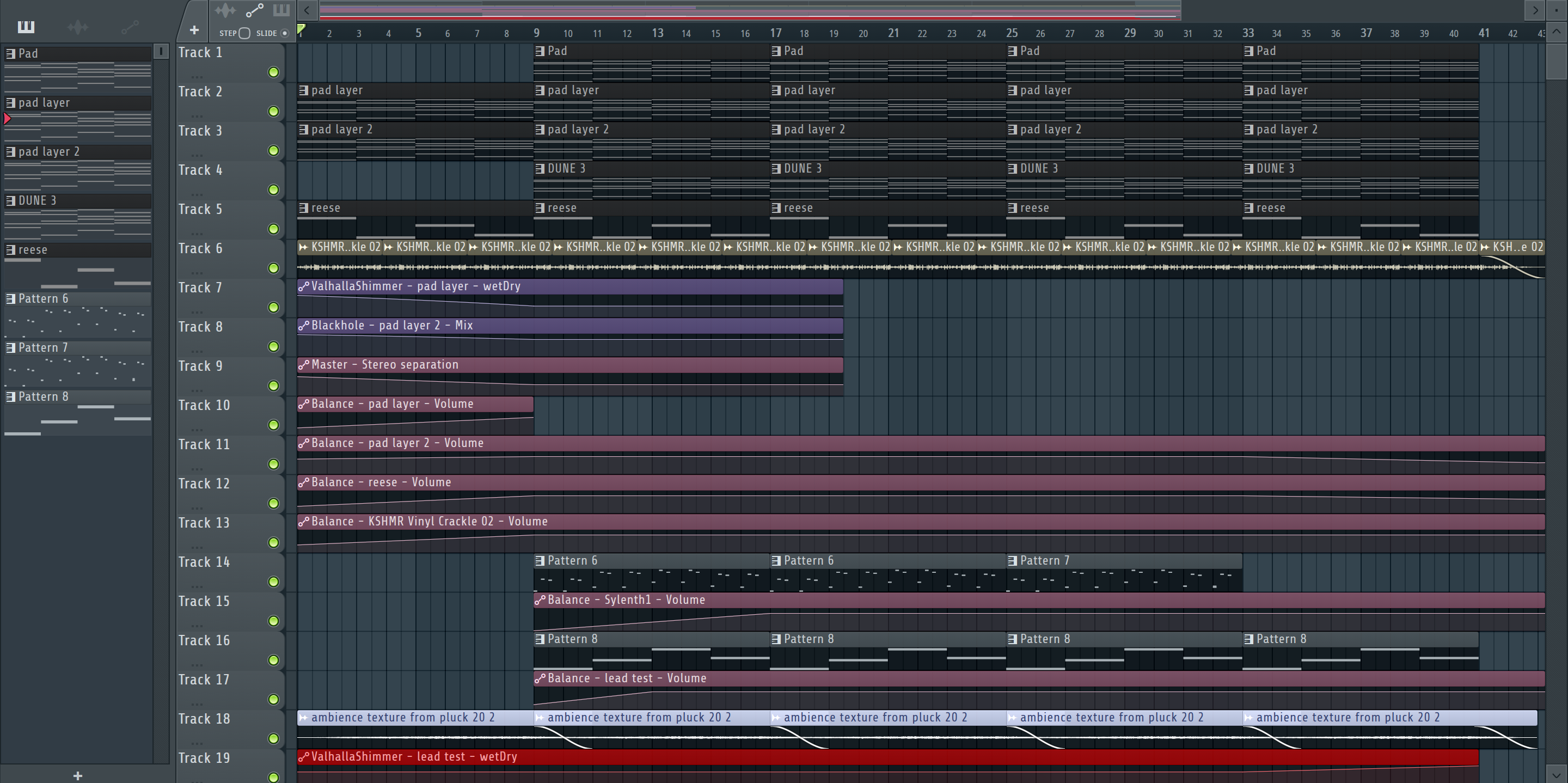Select automation clip focus in playlist toolbar
This screenshot has height=783, width=1568.
click(254, 10)
